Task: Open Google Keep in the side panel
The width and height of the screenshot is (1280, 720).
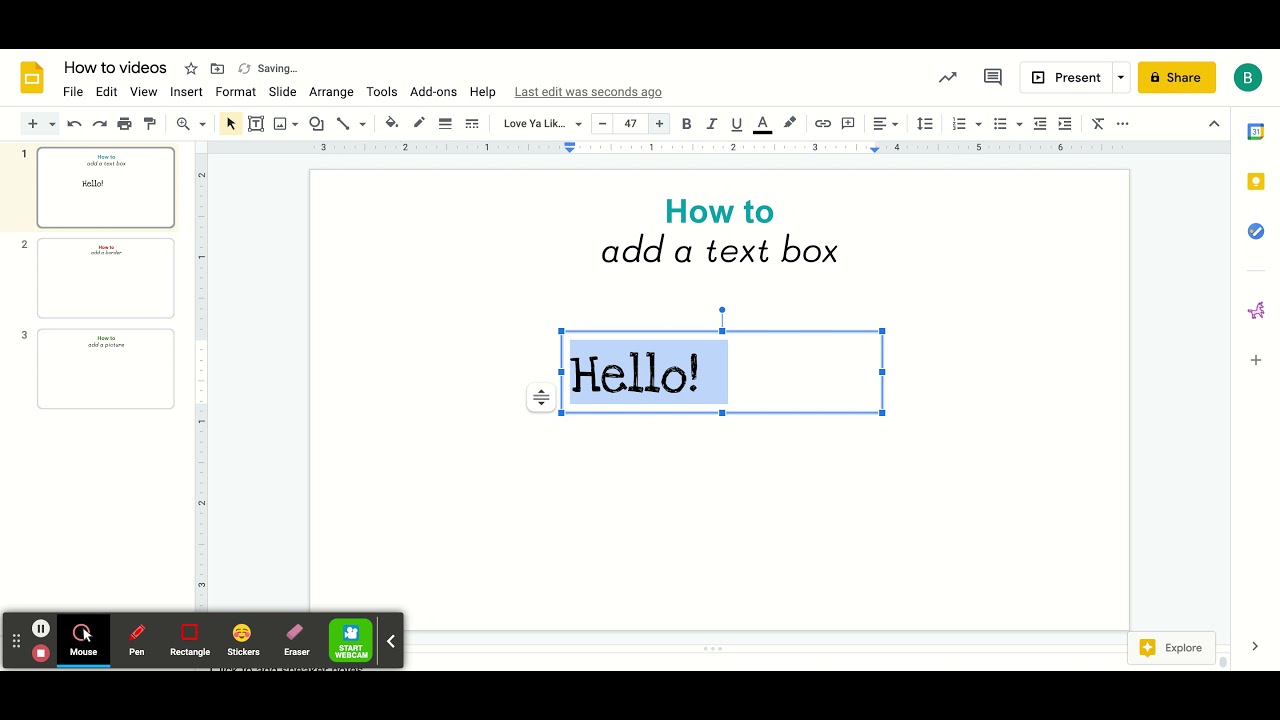Action: click(x=1256, y=181)
